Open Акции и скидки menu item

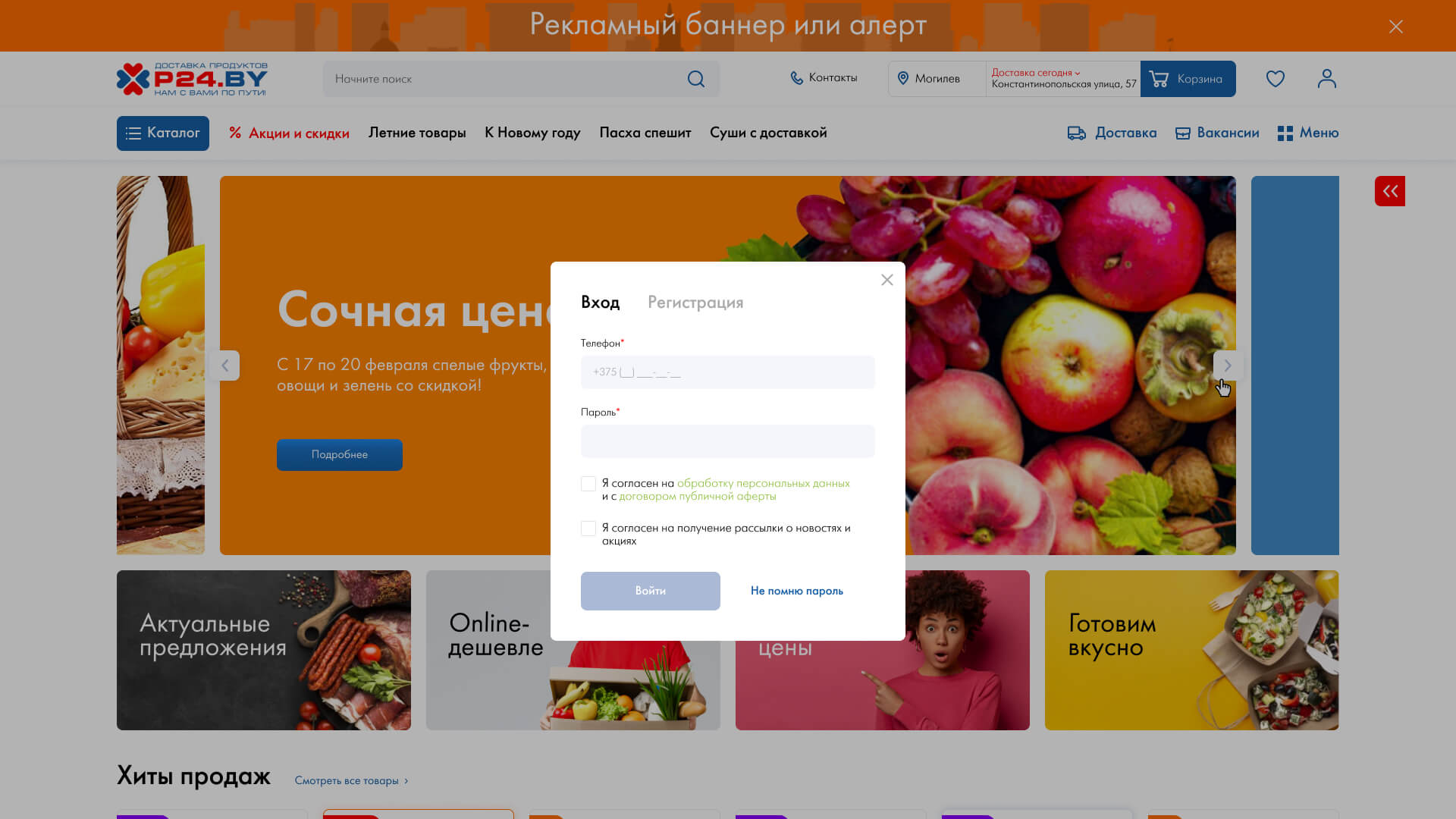click(x=289, y=133)
